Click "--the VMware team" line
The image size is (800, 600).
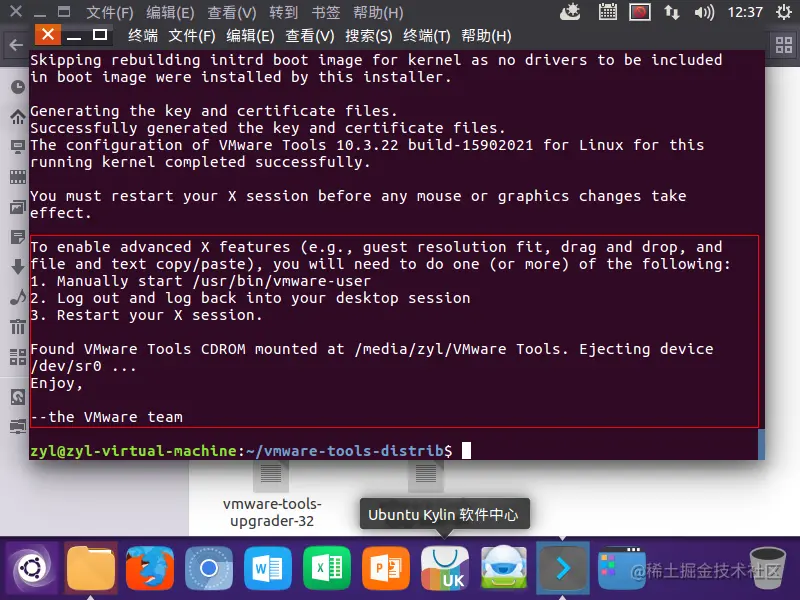click(106, 417)
